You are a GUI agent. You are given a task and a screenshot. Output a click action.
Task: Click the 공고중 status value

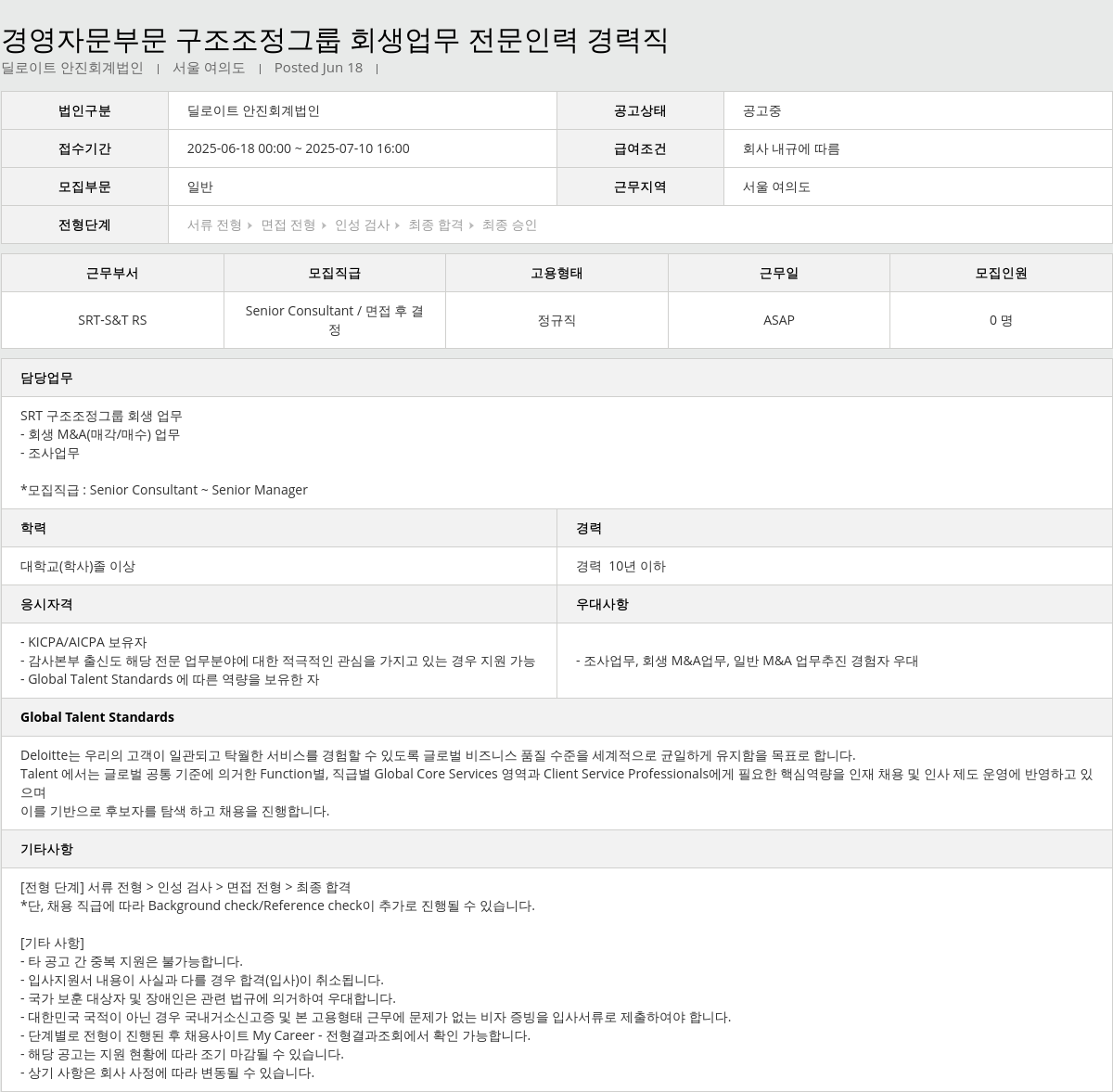click(761, 110)
